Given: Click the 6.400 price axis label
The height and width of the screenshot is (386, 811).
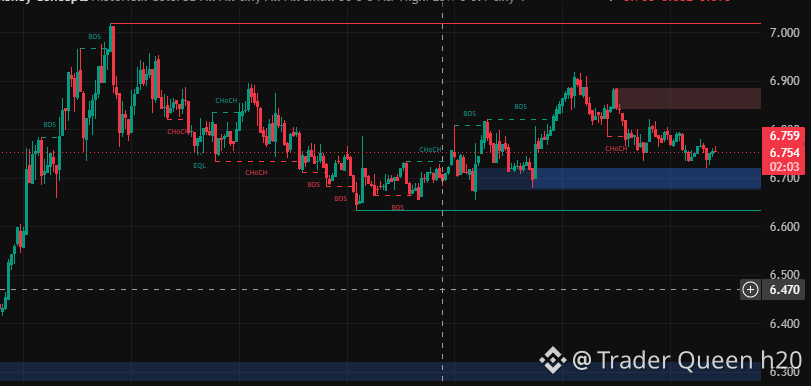Looking at the screenshot, I should [784, 324].
